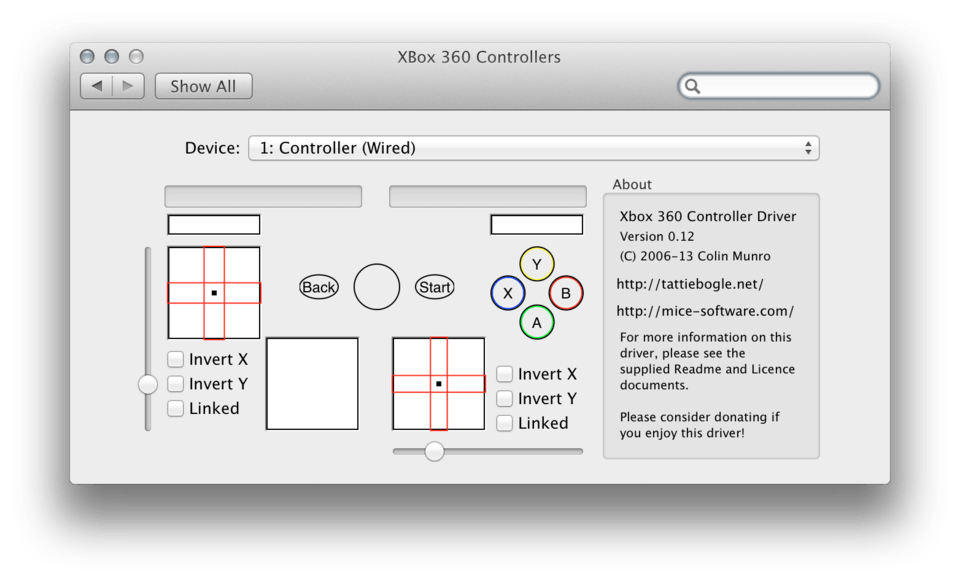Click the left thumbstick axis display
This screenshot has height=581, width=960.
click(x=213, y=291)
